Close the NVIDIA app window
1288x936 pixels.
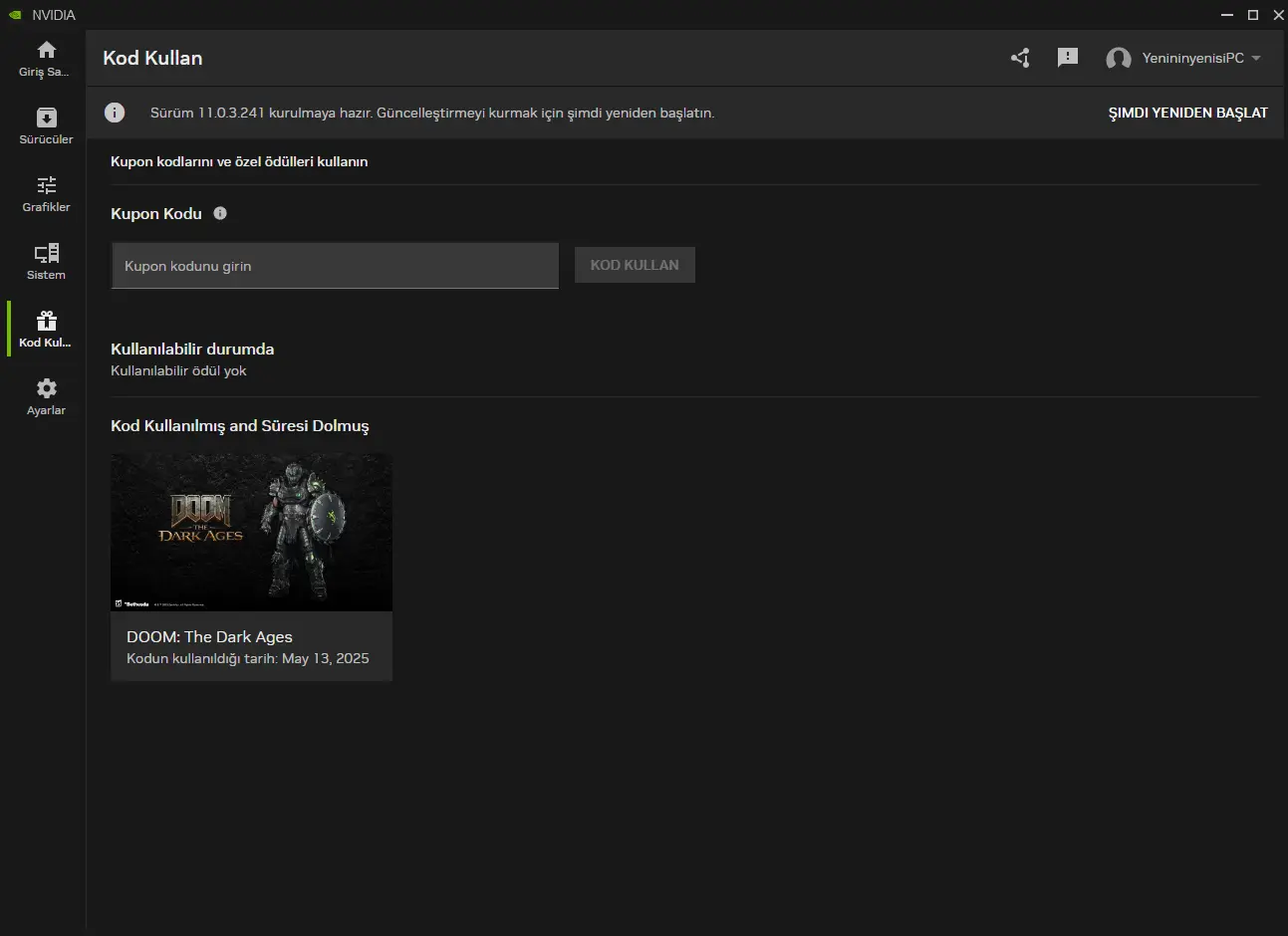pyautogui.click(x=1279, y=15)
